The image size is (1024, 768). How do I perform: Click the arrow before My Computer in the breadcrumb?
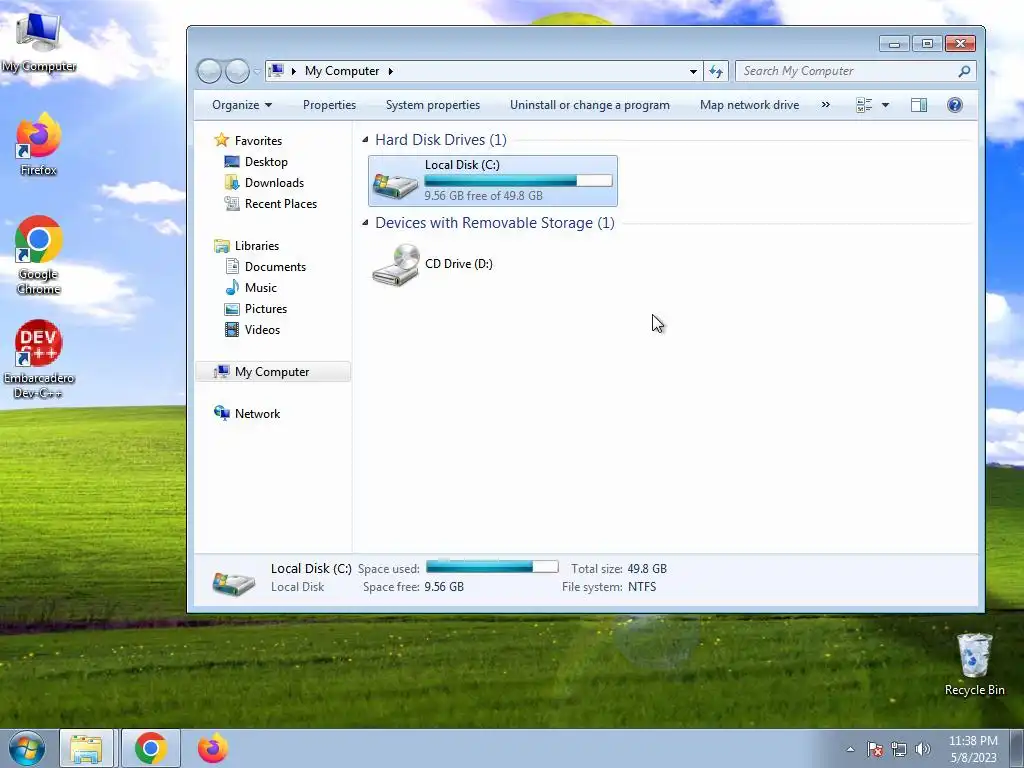(x=294, y=71)
